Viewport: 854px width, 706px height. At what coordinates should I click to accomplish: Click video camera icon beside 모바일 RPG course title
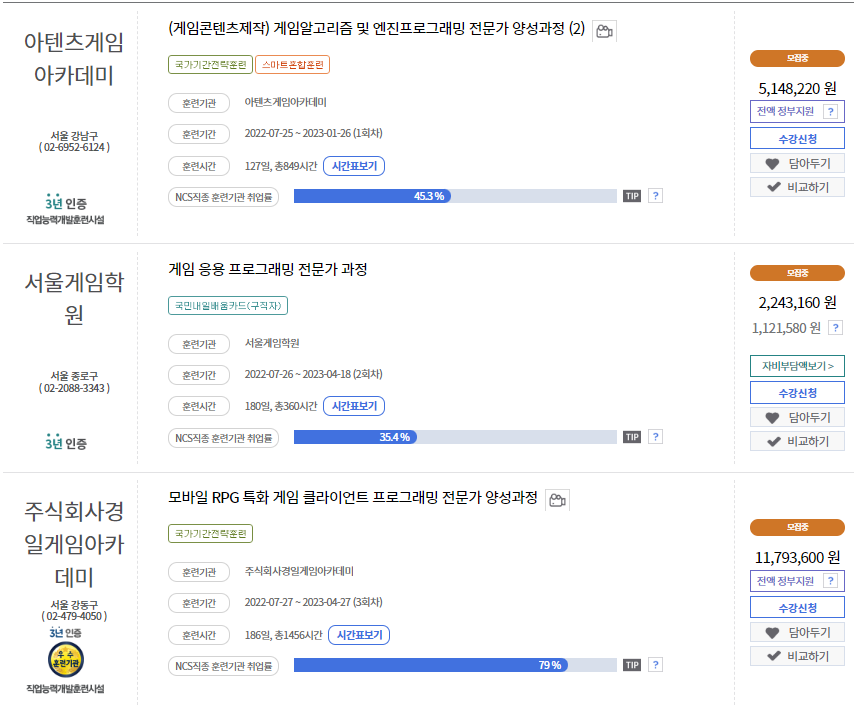click(x=557, y=500)
